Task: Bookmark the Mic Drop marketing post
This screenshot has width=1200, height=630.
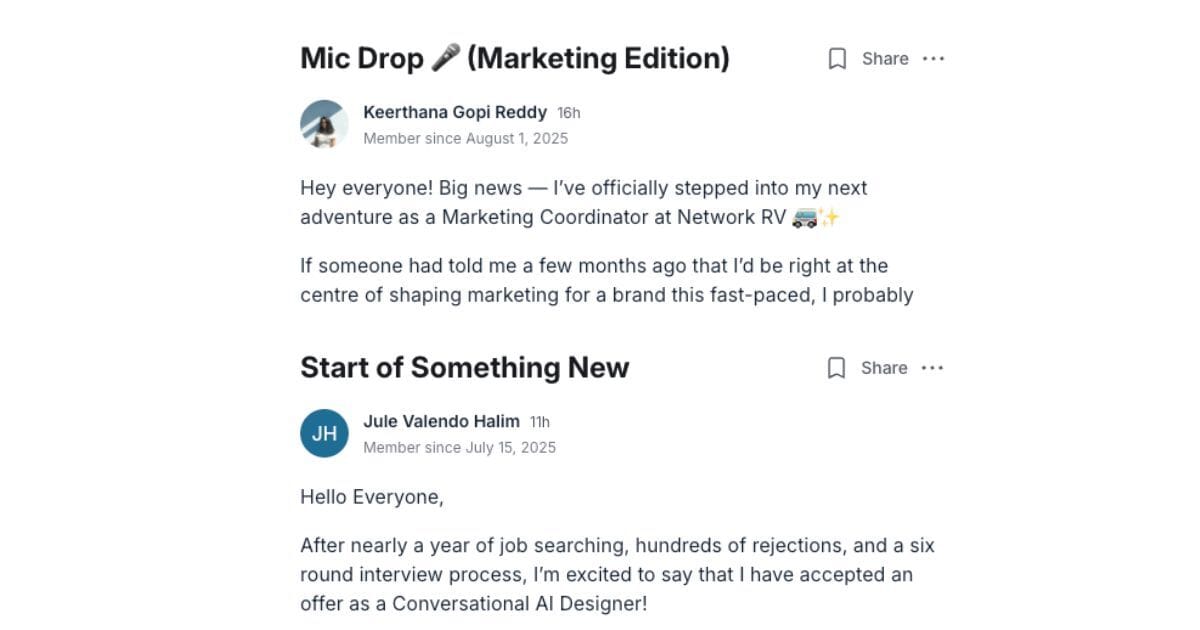Action: click(x=838, y=59)
